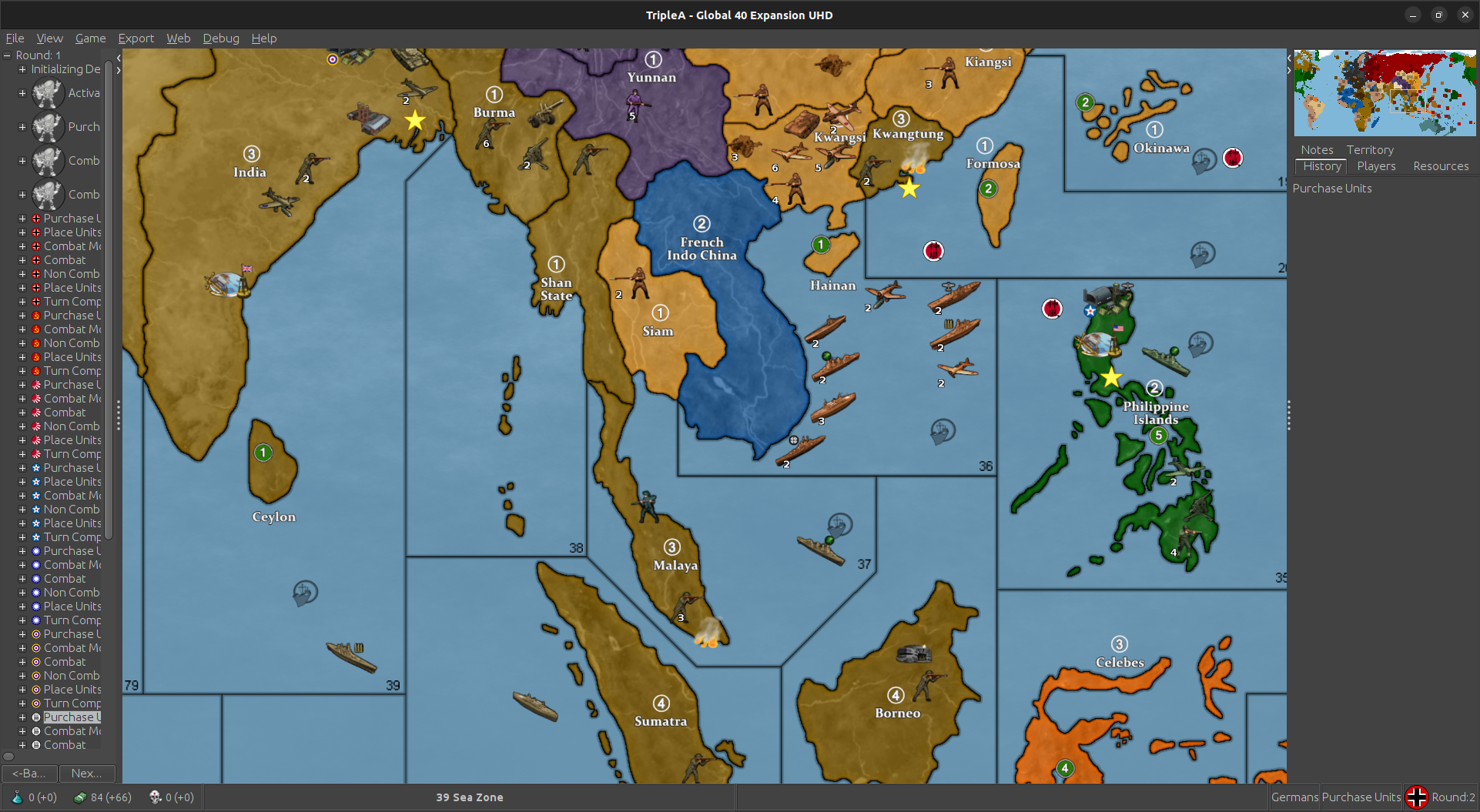Click the fire damage marker on Malaya
The width and height of the screenshot is (1480, 812).
[x=708, y=632]
